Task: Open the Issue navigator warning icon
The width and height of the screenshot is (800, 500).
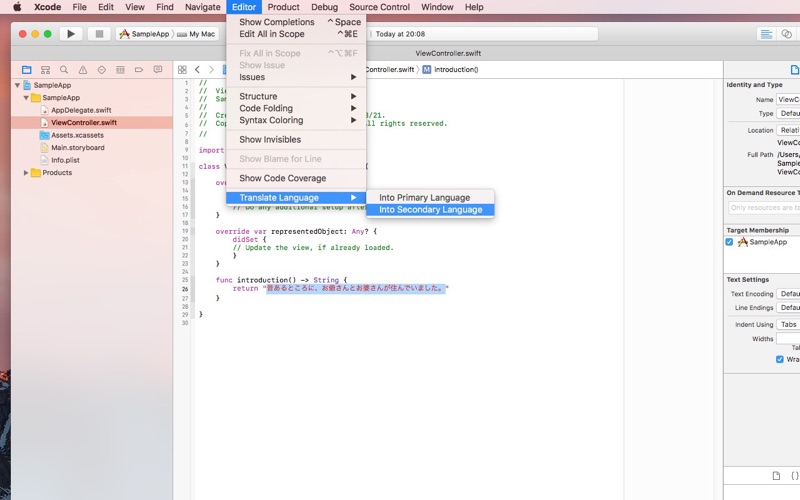Action: [83, 70]
